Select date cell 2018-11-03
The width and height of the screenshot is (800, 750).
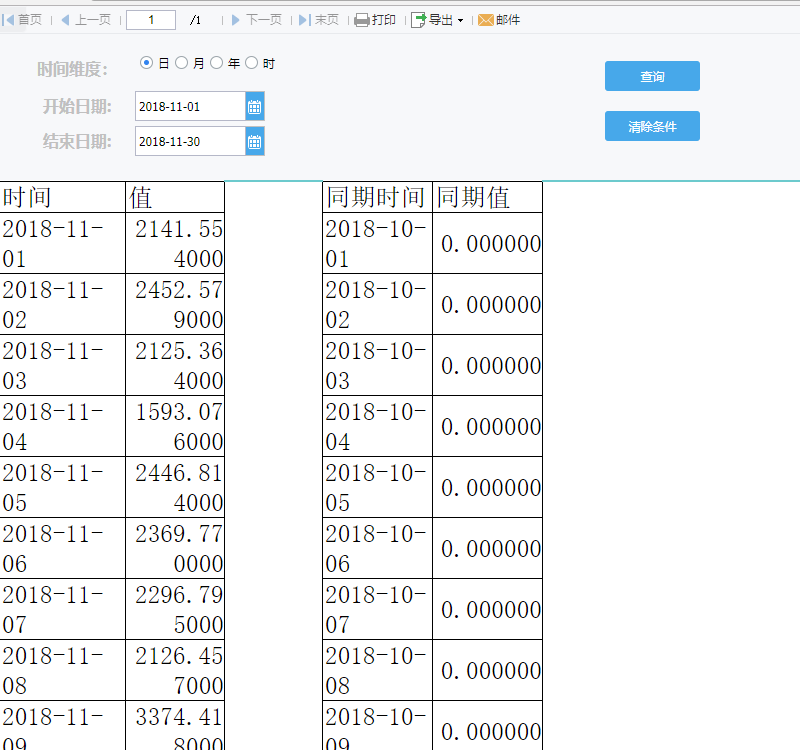click(63, 365)
